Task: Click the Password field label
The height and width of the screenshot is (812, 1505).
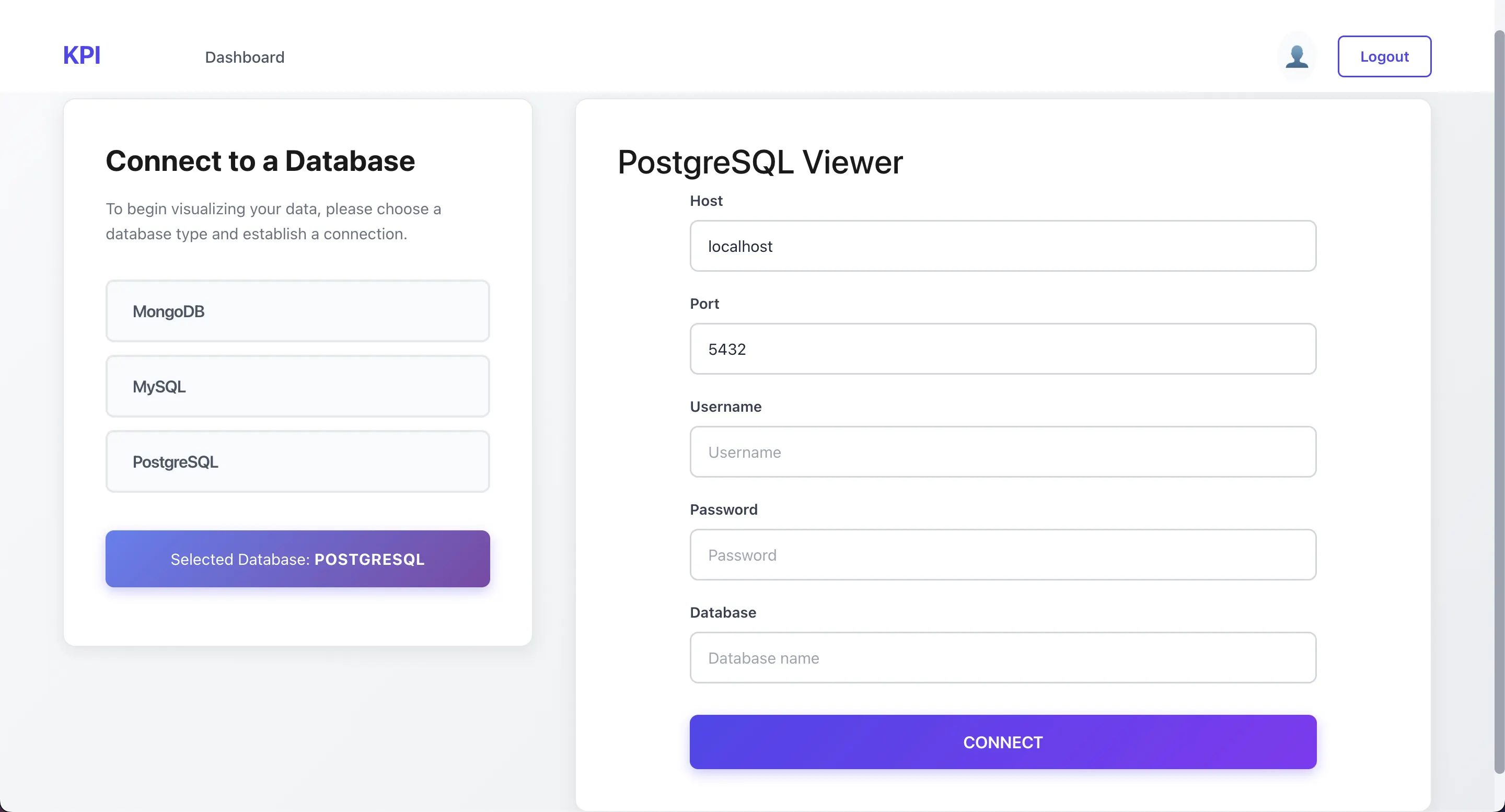Action: click(723, 509)
